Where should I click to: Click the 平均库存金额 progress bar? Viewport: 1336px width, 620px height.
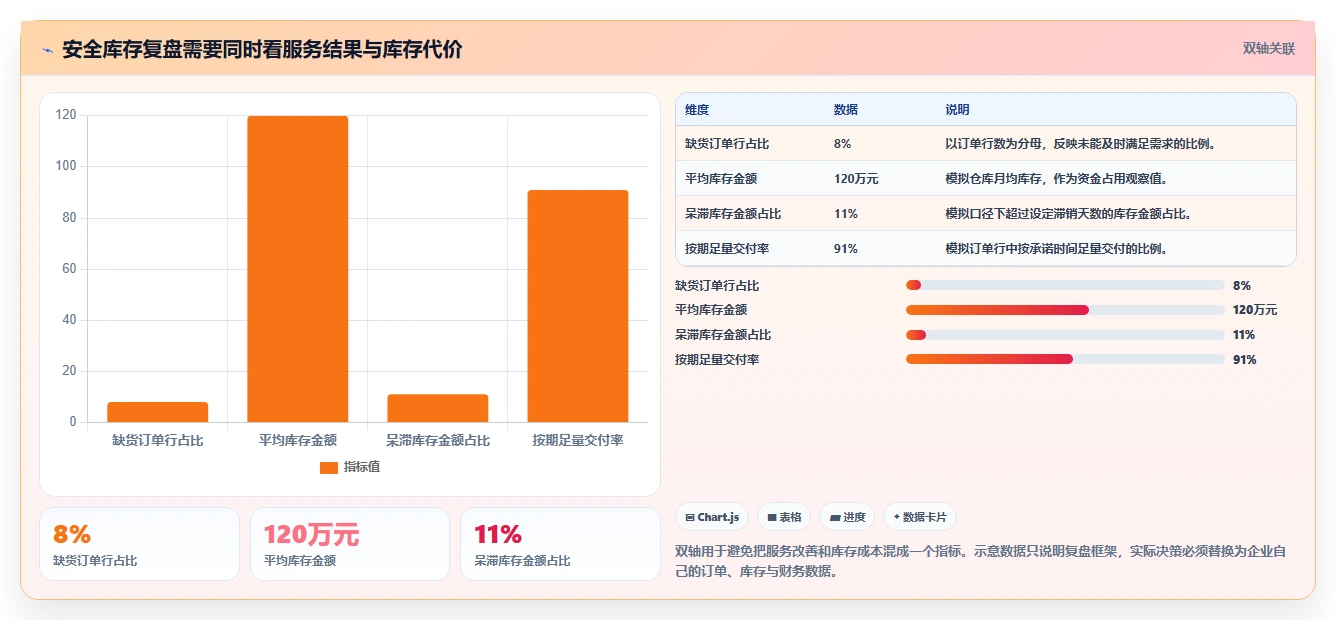tap(1065, 310)
